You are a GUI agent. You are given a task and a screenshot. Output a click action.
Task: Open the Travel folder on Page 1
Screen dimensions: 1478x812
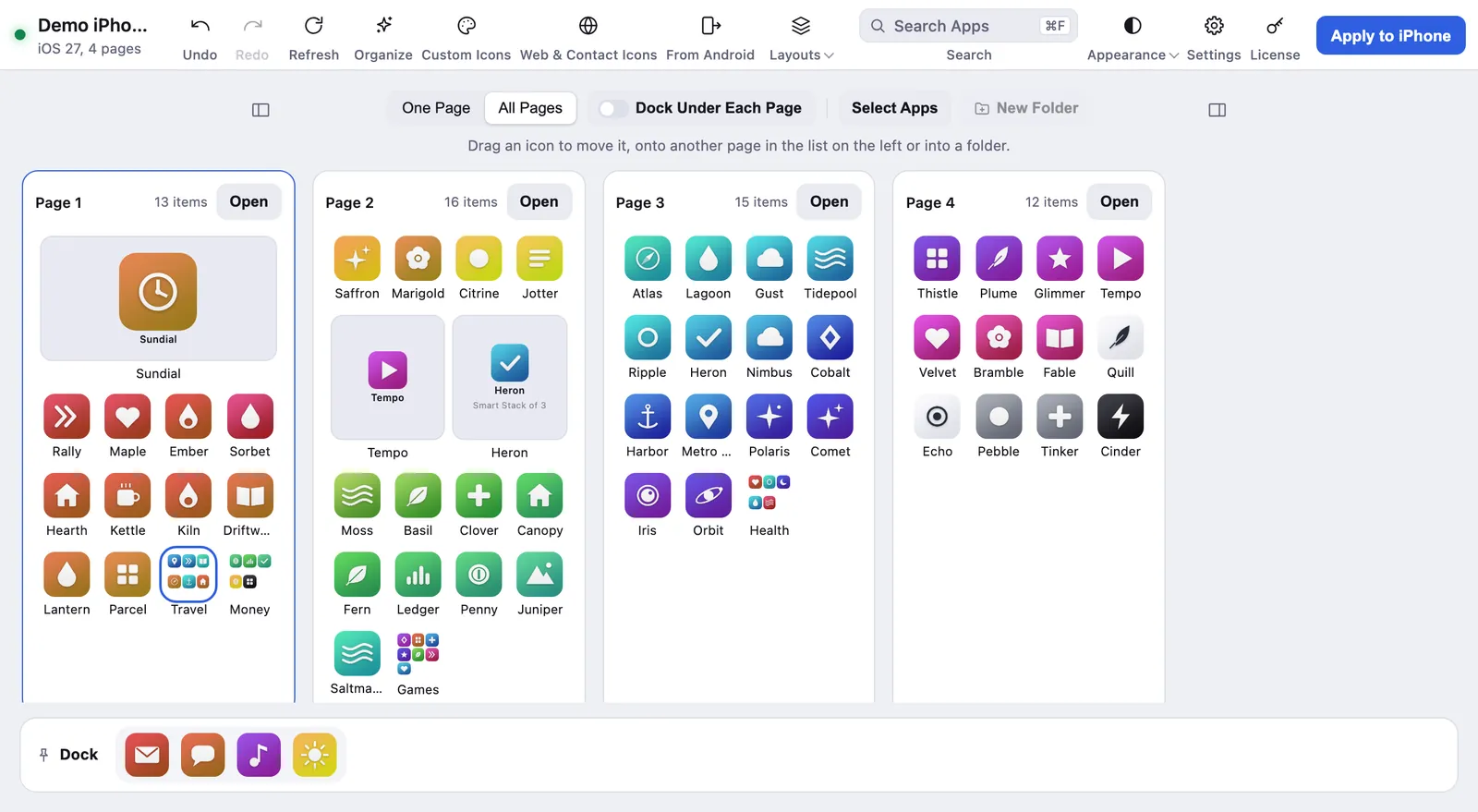(188, 572)
